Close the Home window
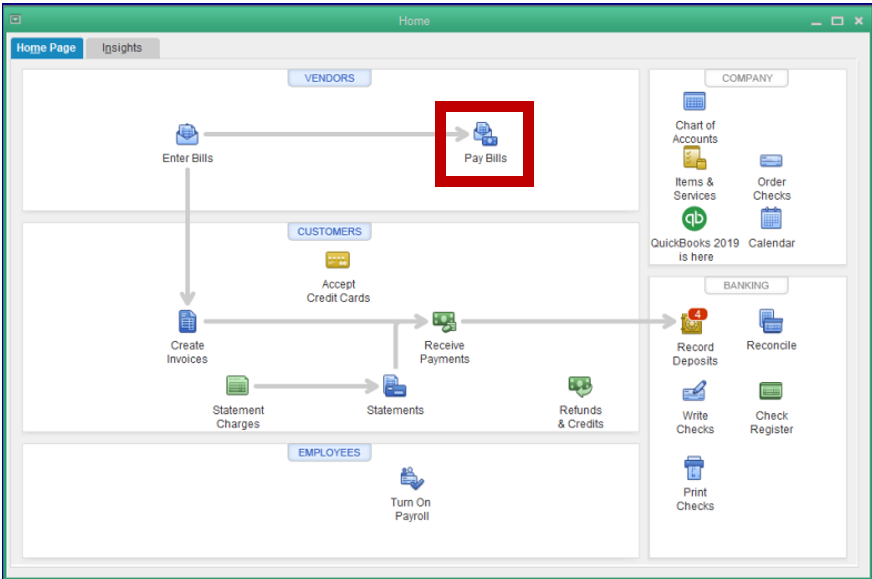The image size is (872, 579). click(859, 21)
